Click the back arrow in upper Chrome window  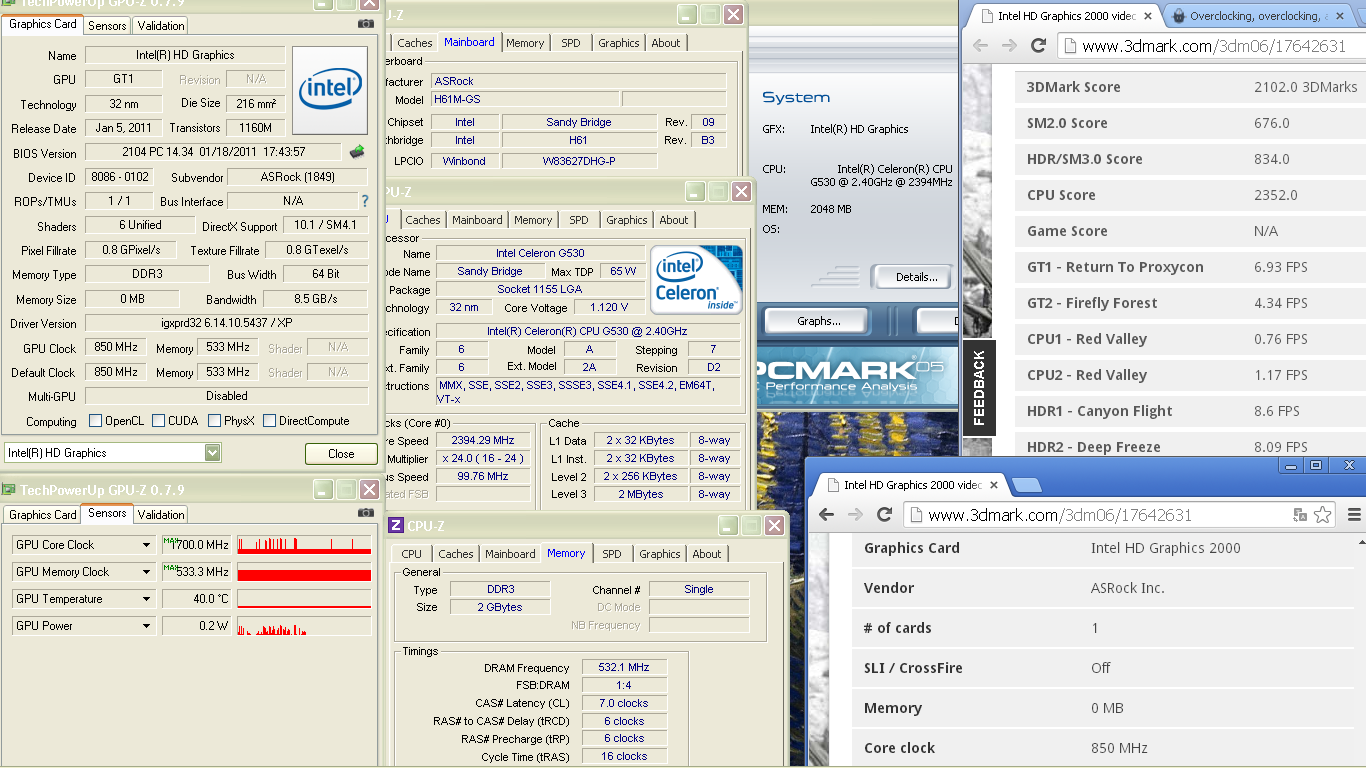[980, 45]
